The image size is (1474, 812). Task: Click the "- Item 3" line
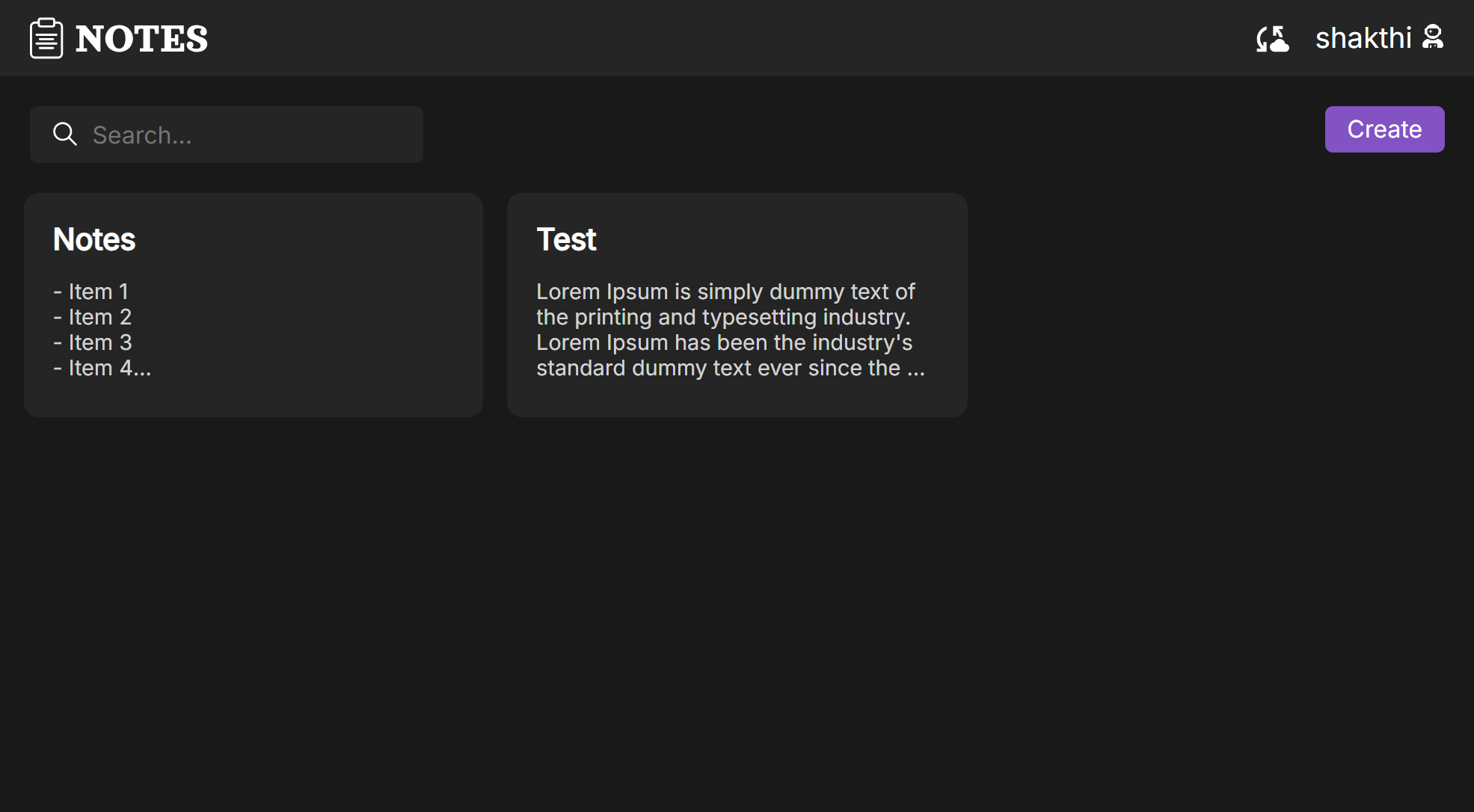[x=93, y=342]
